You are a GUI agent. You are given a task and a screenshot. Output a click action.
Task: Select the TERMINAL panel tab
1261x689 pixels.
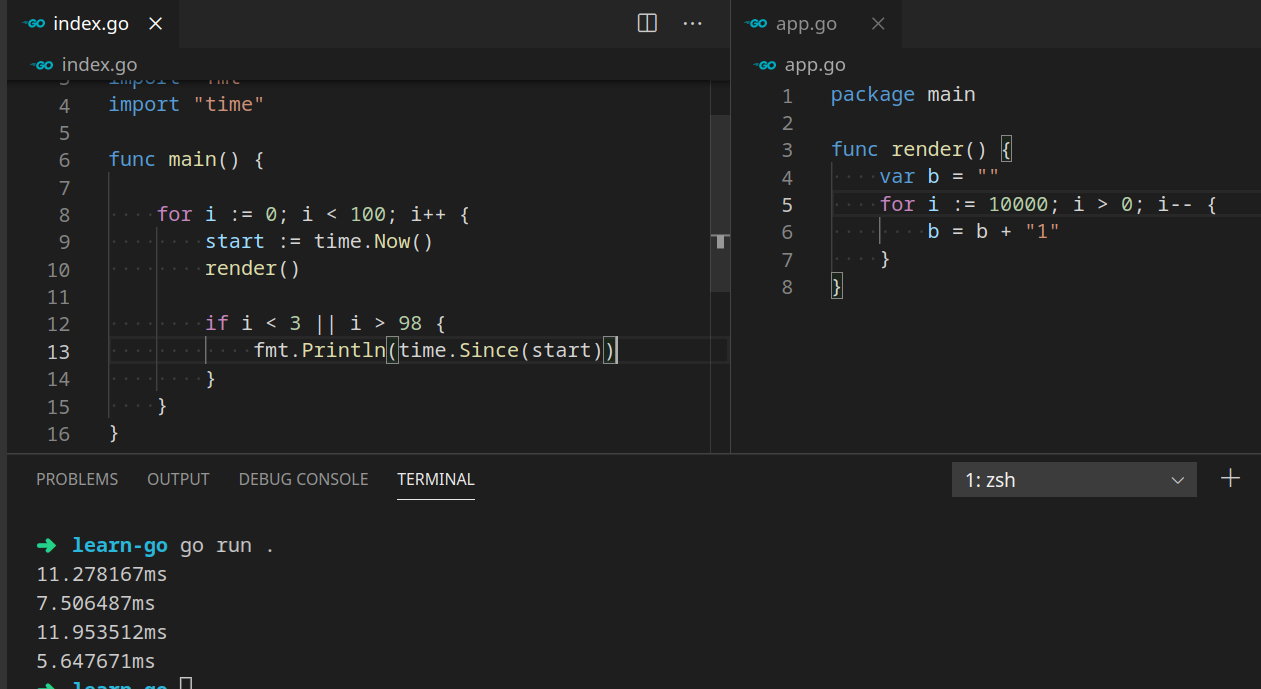[435, 479]
